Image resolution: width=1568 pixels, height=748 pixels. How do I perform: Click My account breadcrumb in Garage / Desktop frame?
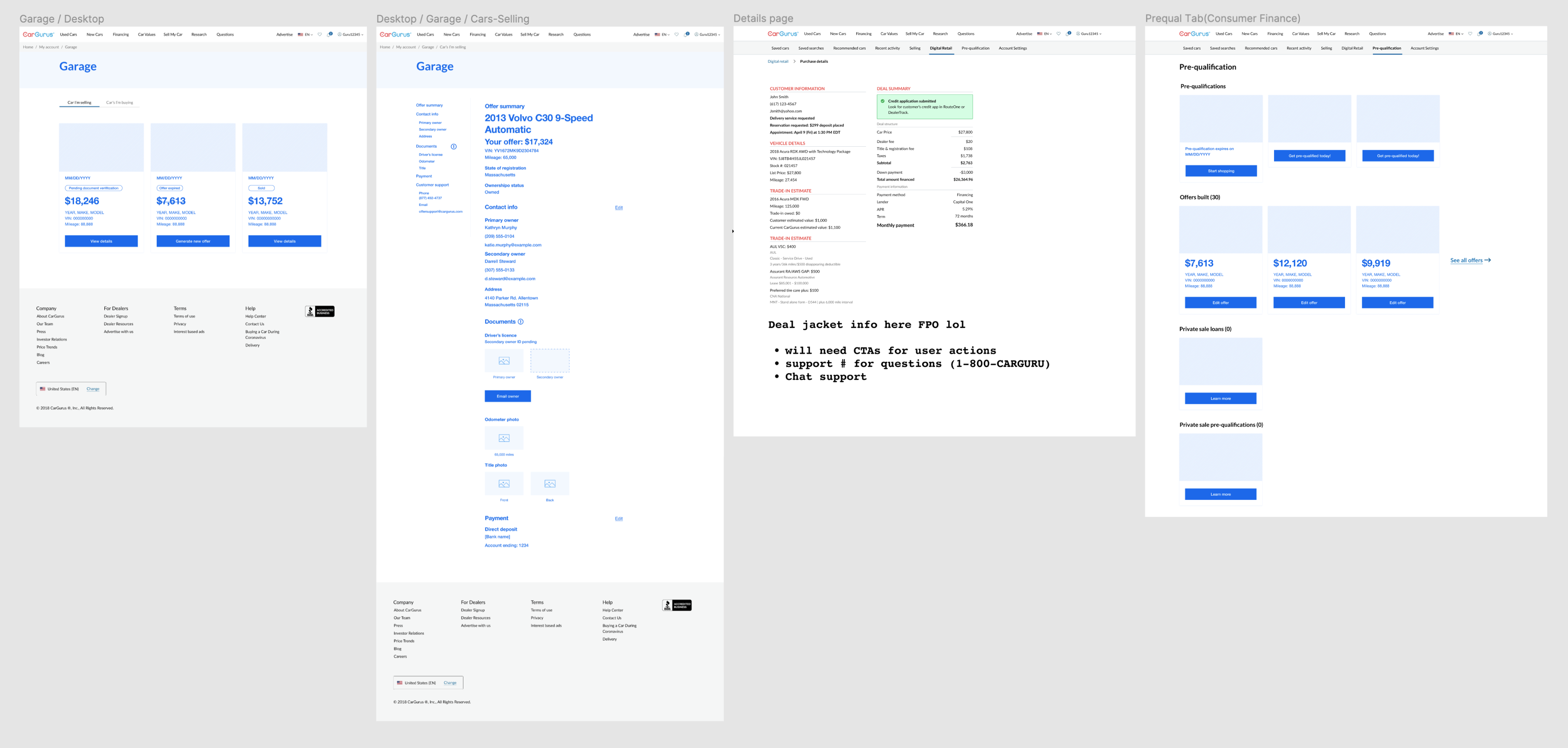tap(49, 47)
